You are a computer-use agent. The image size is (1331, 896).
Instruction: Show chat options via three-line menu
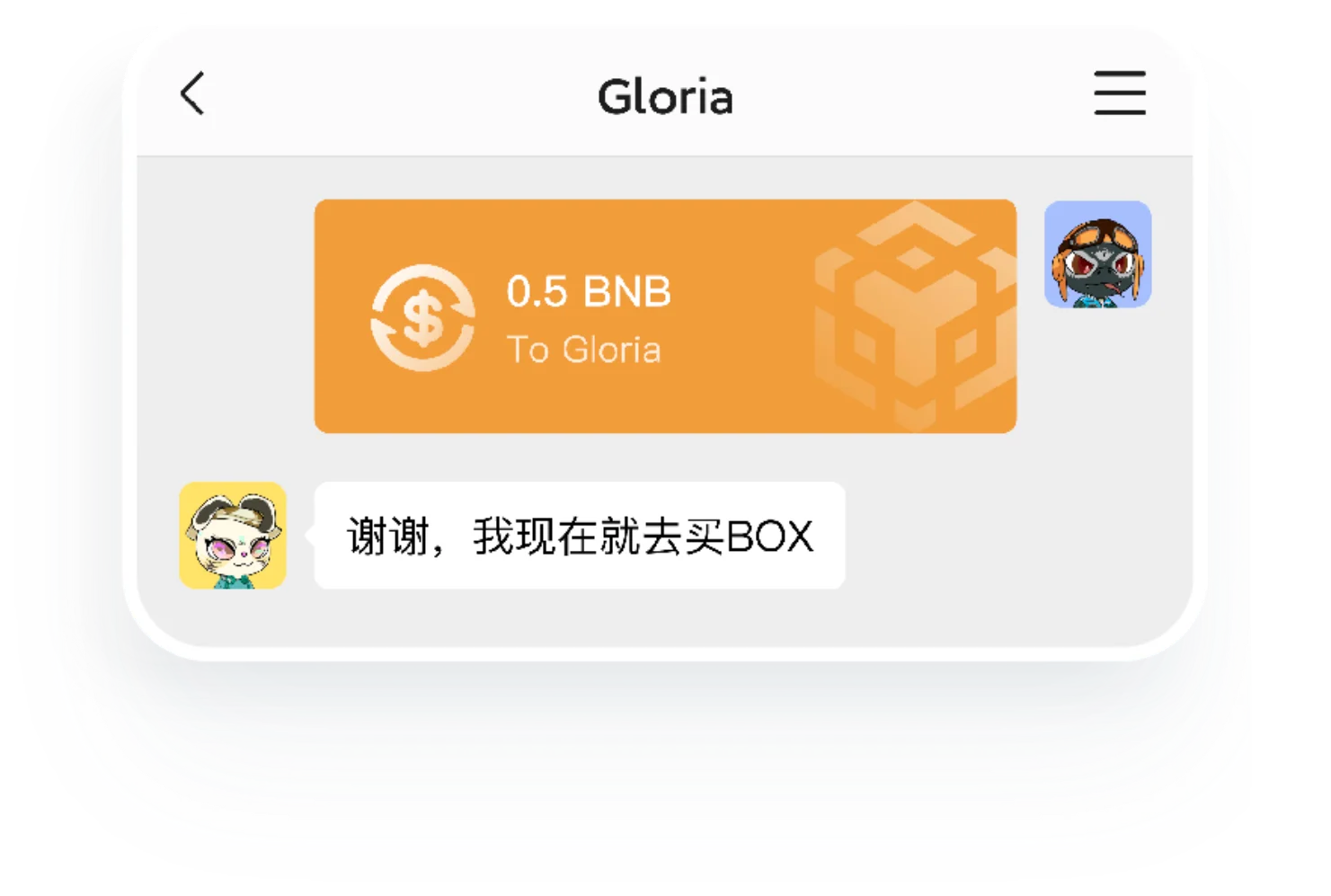pyautogui.click(x=1120, y=93)
